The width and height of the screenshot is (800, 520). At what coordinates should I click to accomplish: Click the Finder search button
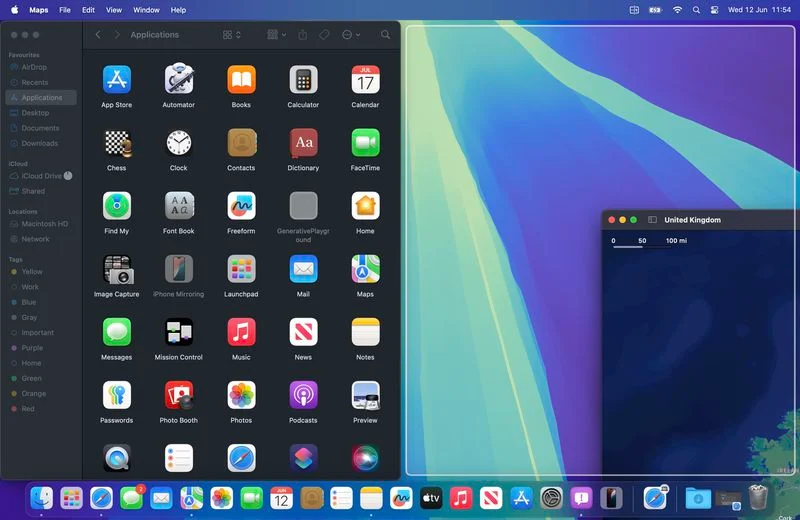tap(385, 35)
